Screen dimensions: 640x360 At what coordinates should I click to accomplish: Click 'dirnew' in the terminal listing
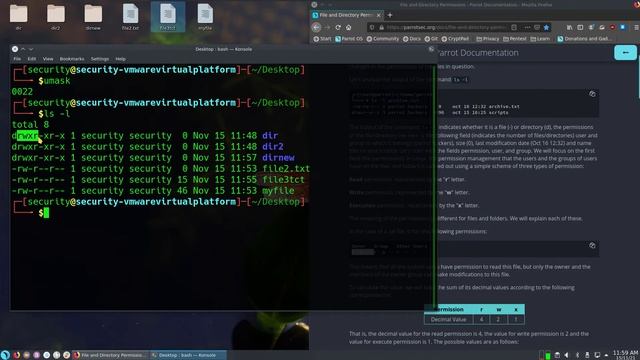click(278, 158)
